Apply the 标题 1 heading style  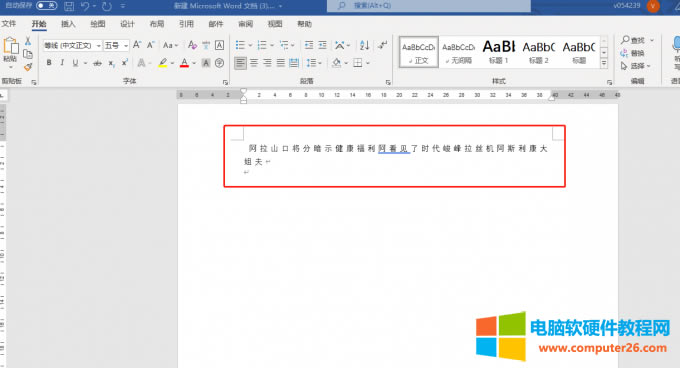click(499, 52)
